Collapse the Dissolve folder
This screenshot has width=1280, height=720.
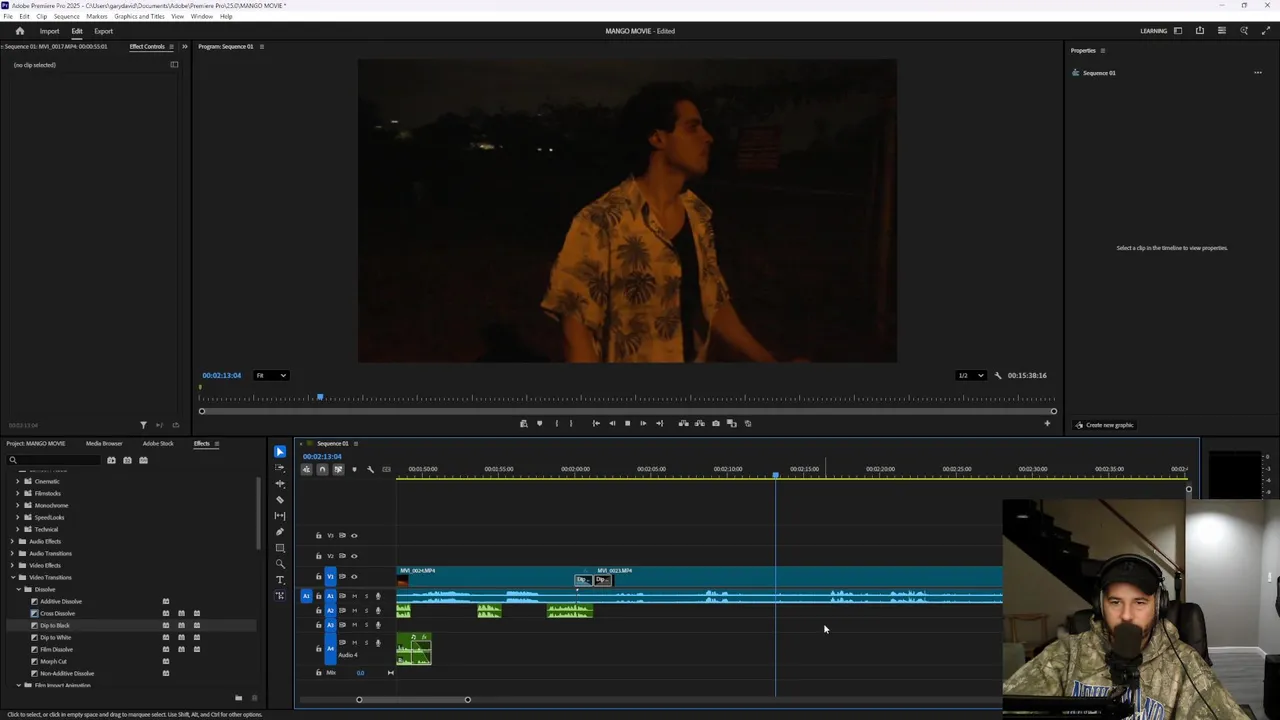(18, 589)
